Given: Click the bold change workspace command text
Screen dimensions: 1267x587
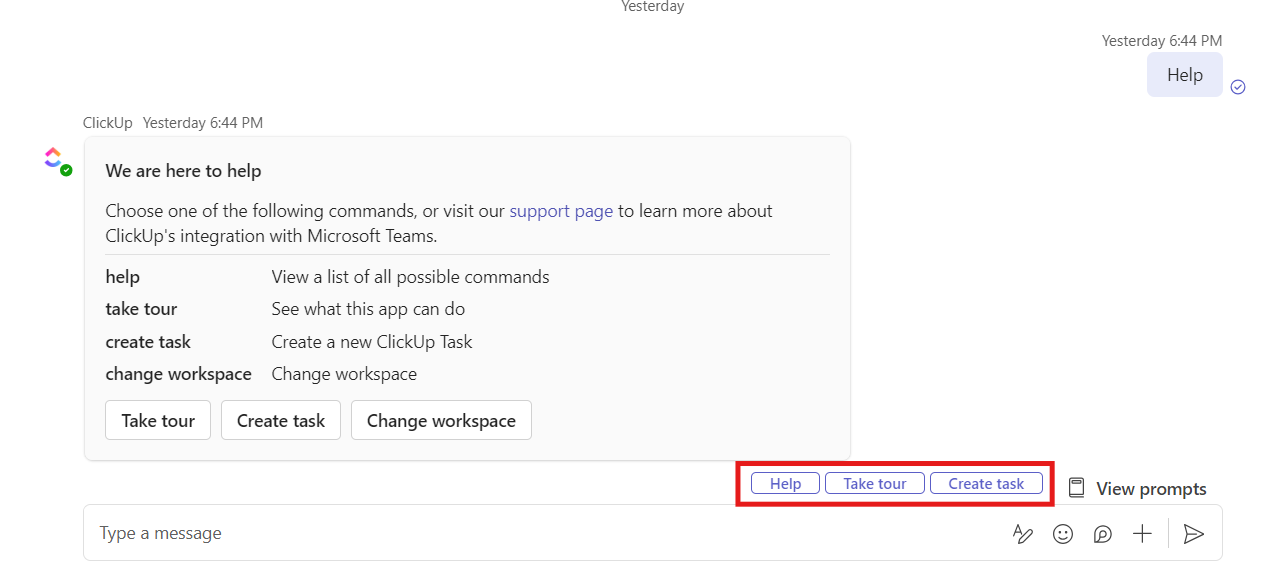Looking at the screenshot, I should click(x=179, y=374).
